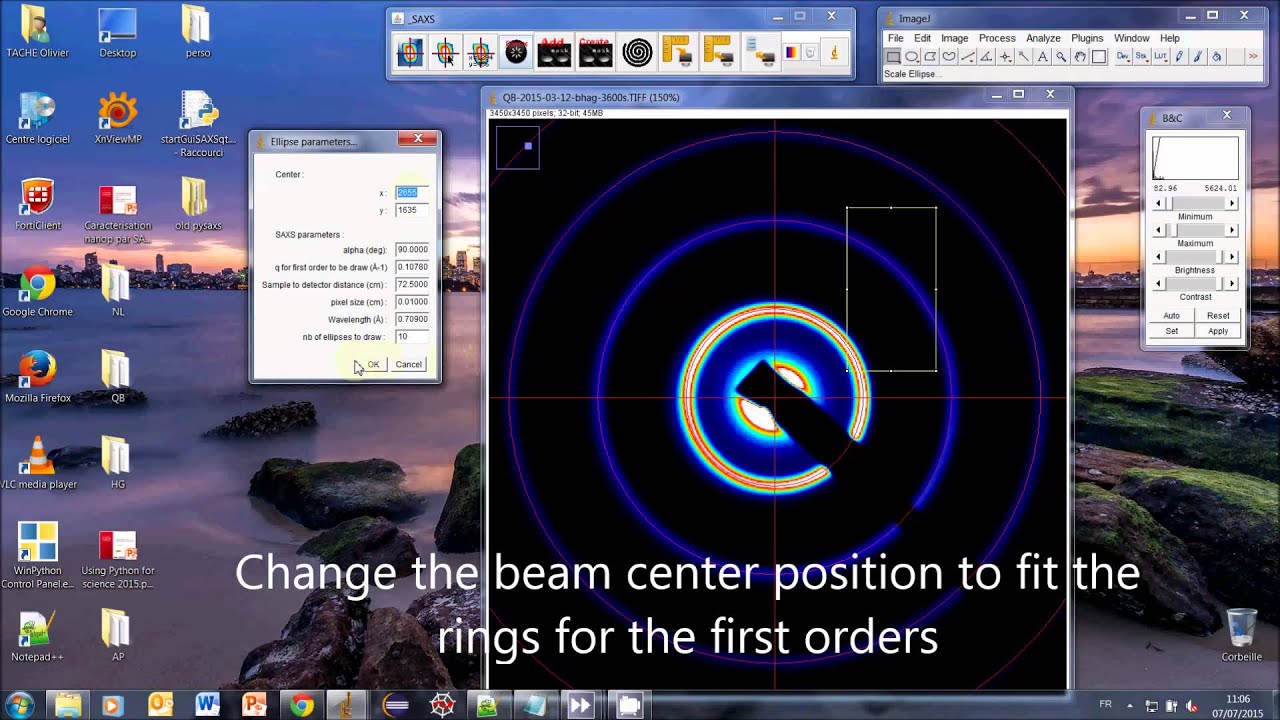Click the Windows Start button

20,704
